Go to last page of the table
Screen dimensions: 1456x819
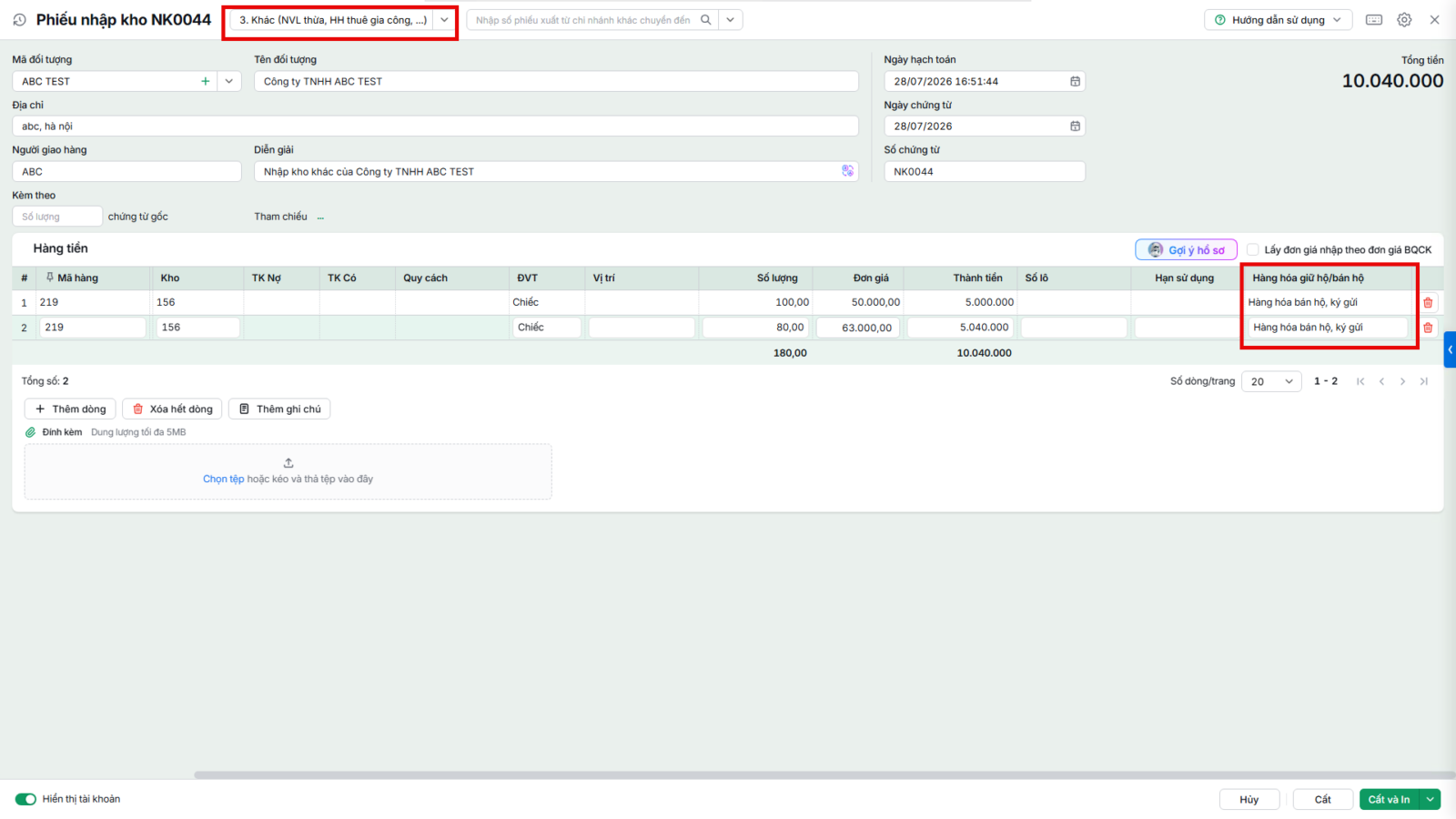click(x=1424, y=381)
